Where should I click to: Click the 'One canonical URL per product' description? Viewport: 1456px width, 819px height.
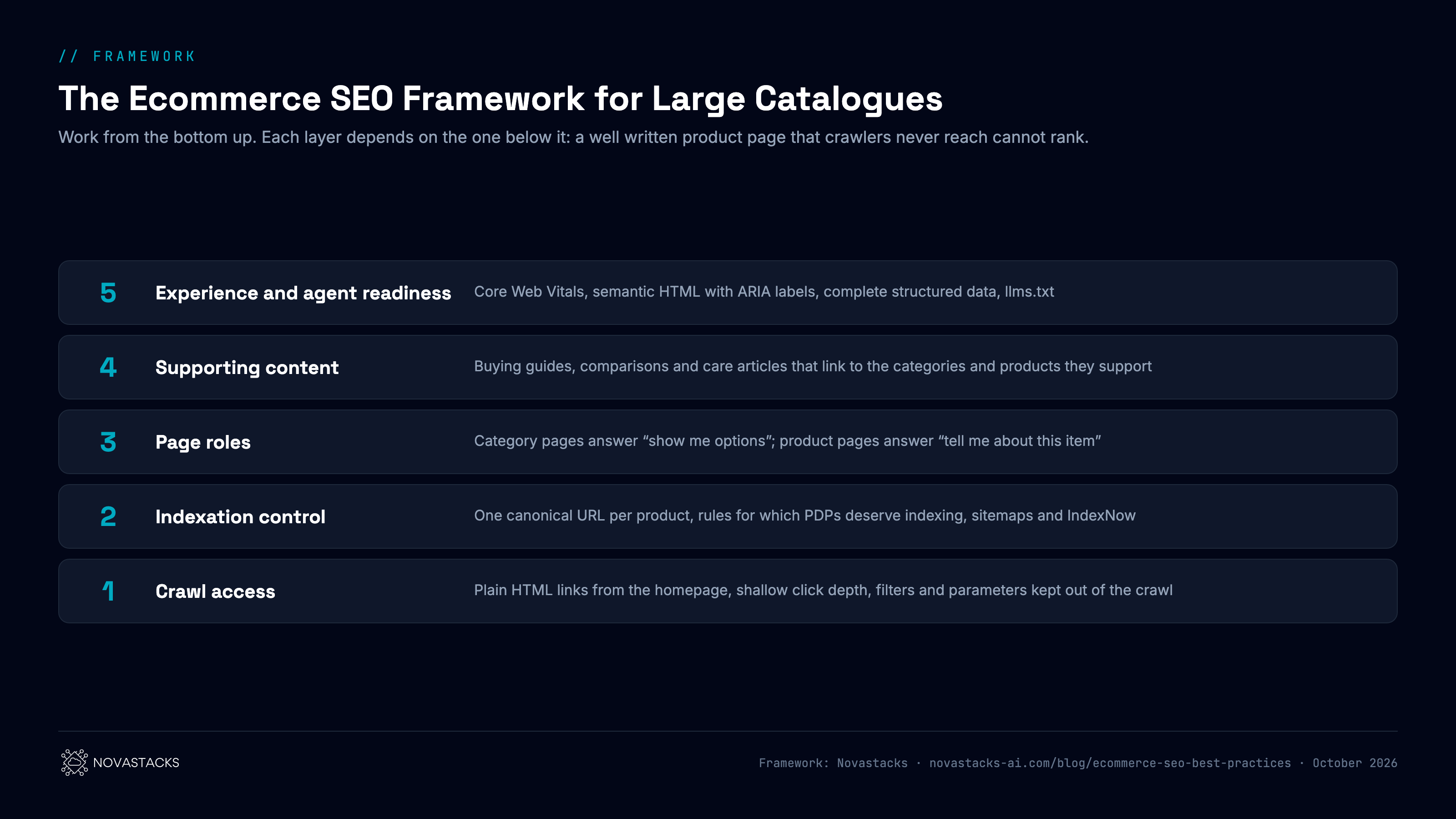click(804, 516)
